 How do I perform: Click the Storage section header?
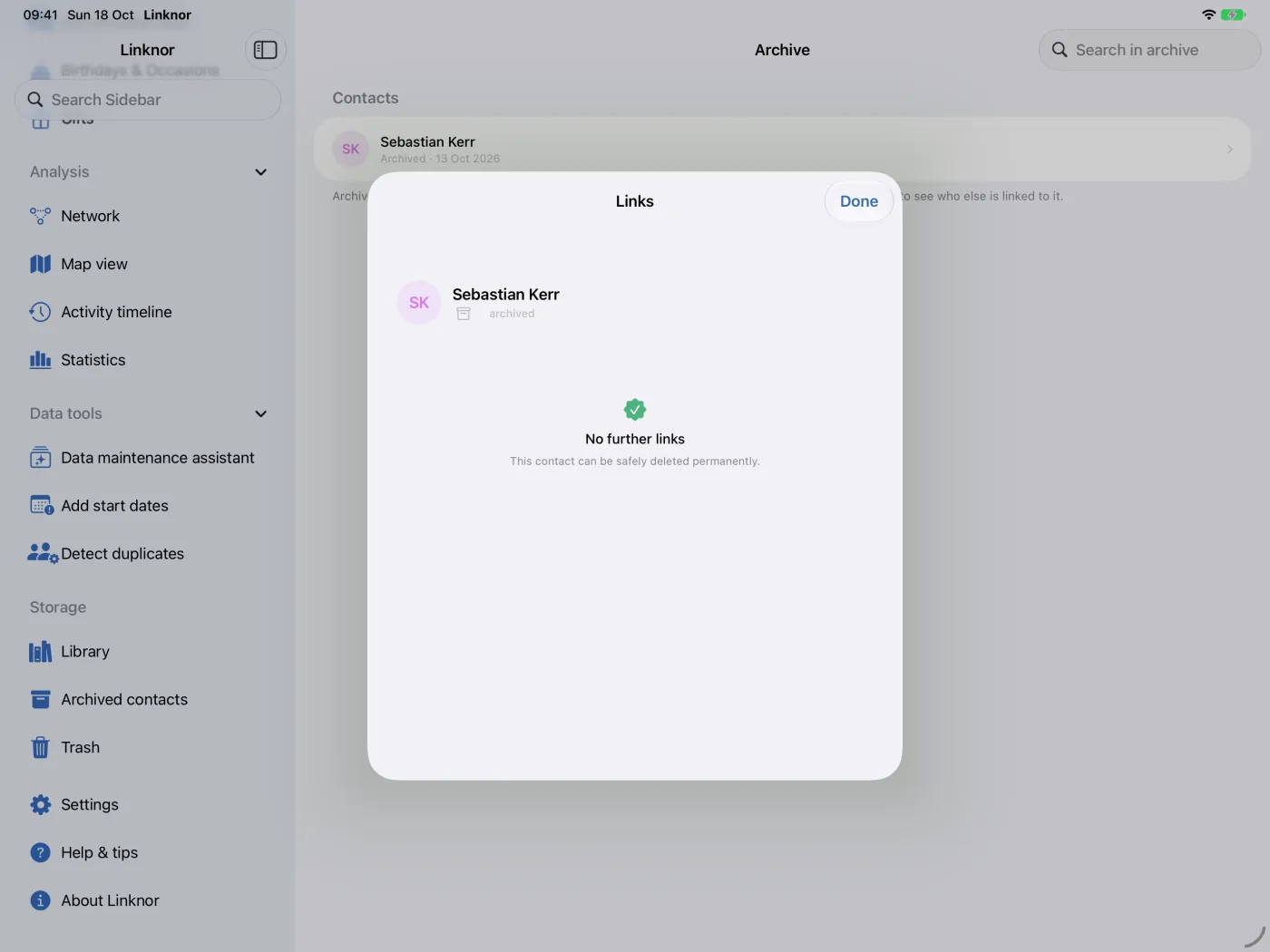point(58,607)
